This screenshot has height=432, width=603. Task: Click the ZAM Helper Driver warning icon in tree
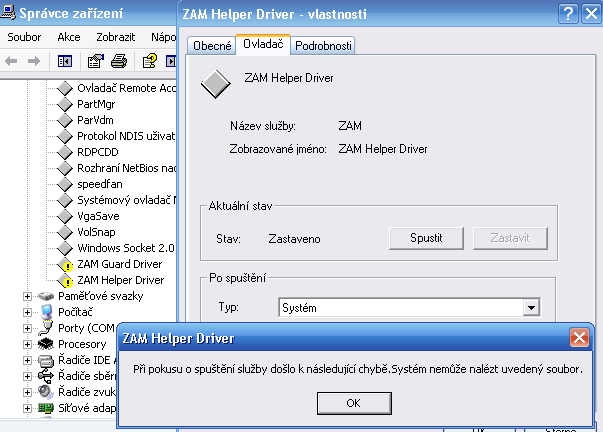(x=65, y=280)
